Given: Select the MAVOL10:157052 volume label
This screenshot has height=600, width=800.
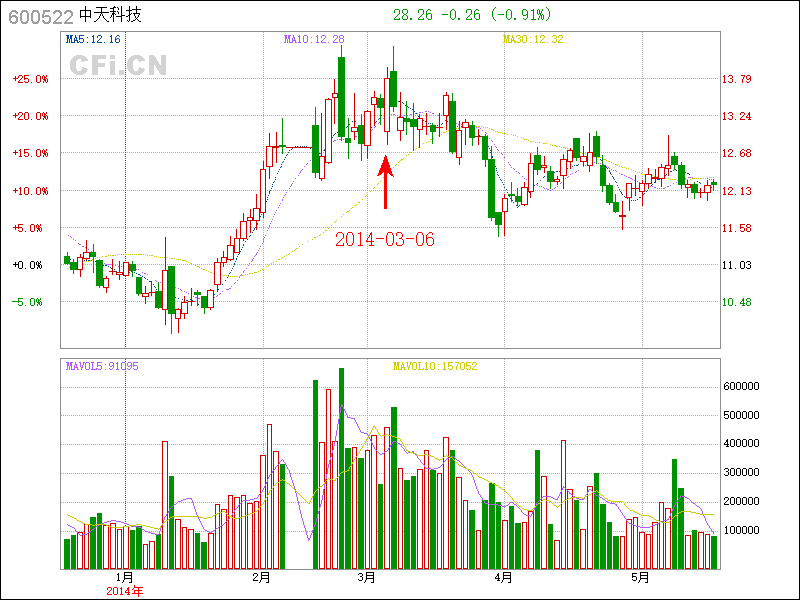Looking at the screenshot, I should pyautogui.click(x=434, y=366).
